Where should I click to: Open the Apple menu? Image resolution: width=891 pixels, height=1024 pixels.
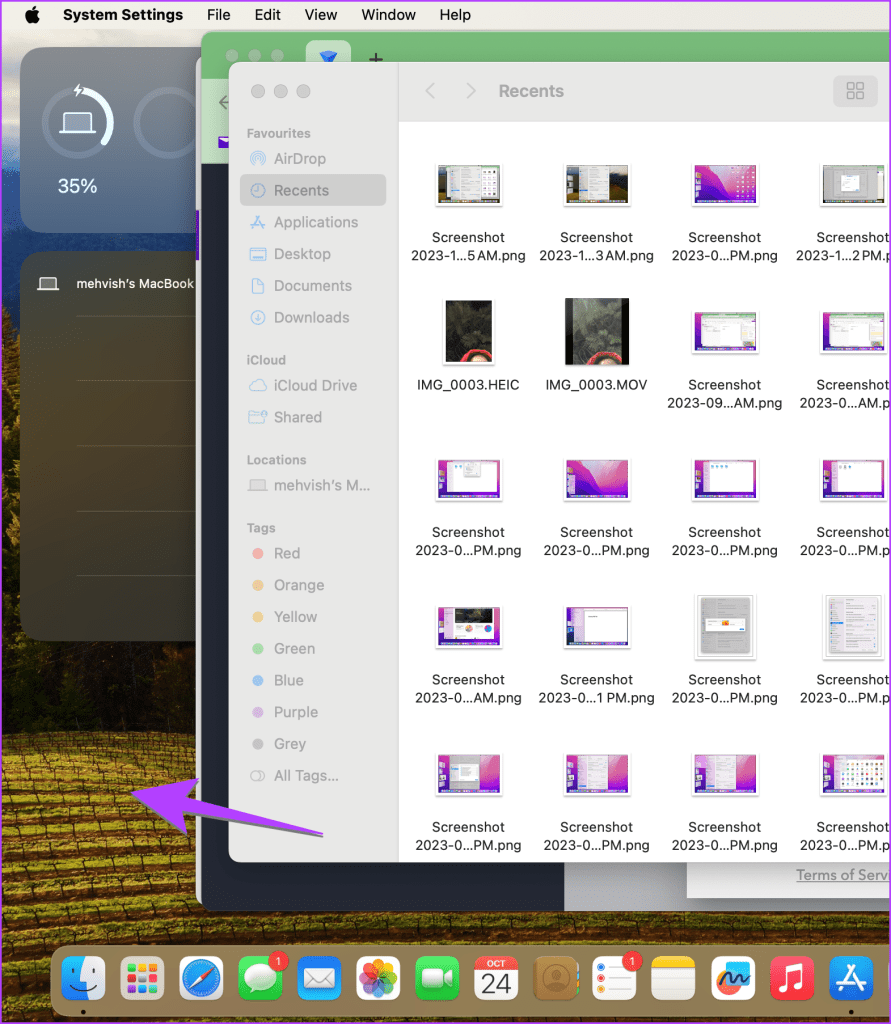(32, 15)
